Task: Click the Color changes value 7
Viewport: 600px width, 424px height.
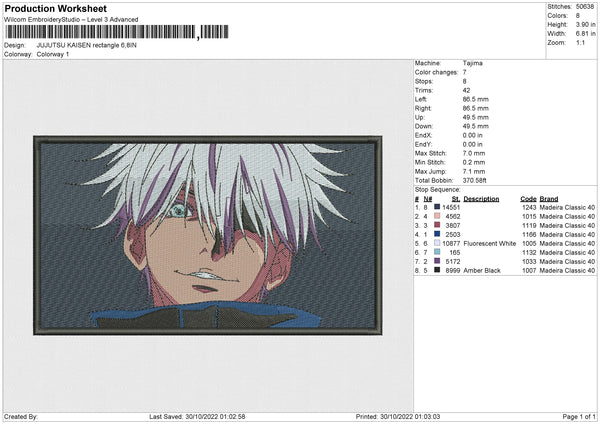Action: click(x=464, y=72)
